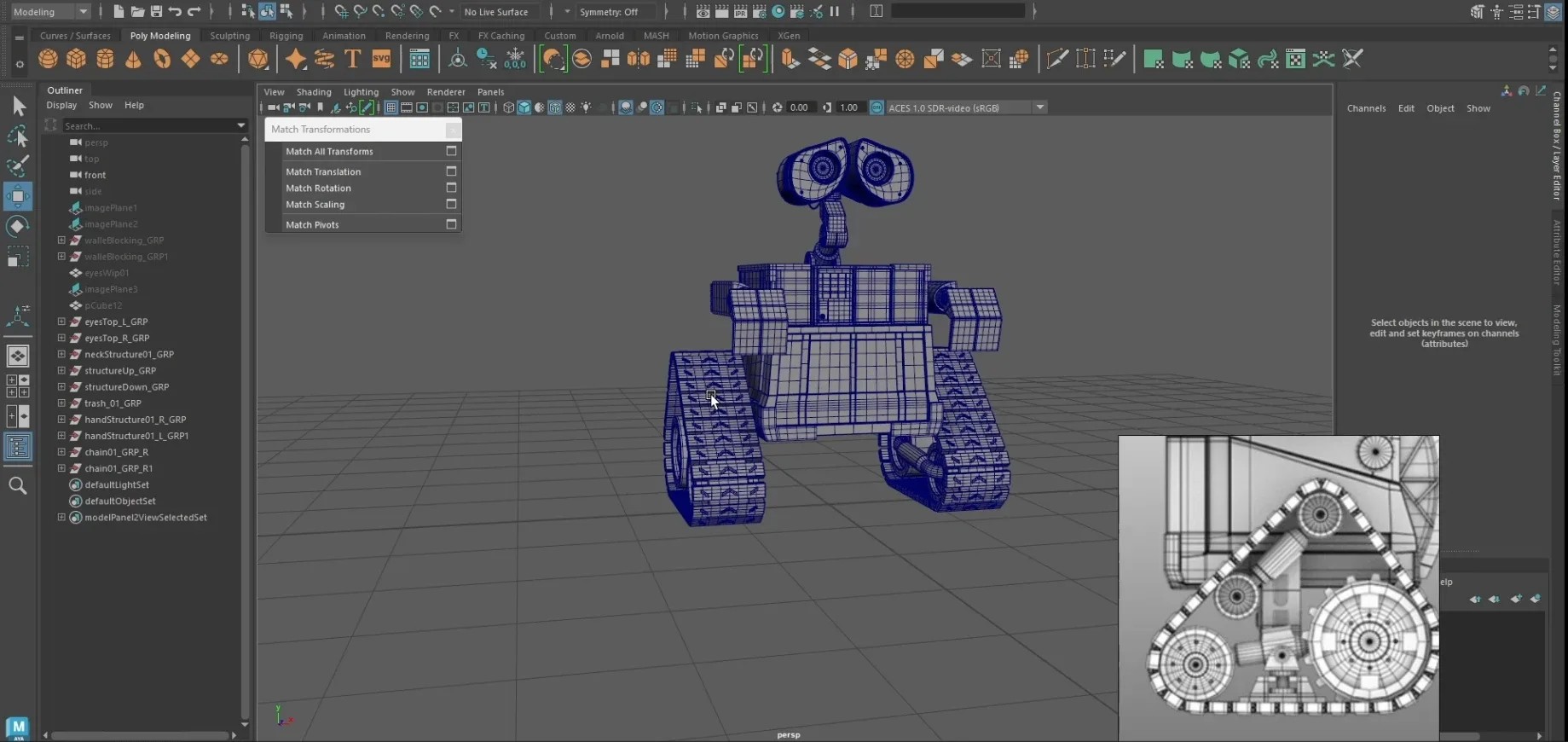Viewport: 1568px width, 742px height.
Task: Toggle viewport grid display icon
Action: point(391,107)
